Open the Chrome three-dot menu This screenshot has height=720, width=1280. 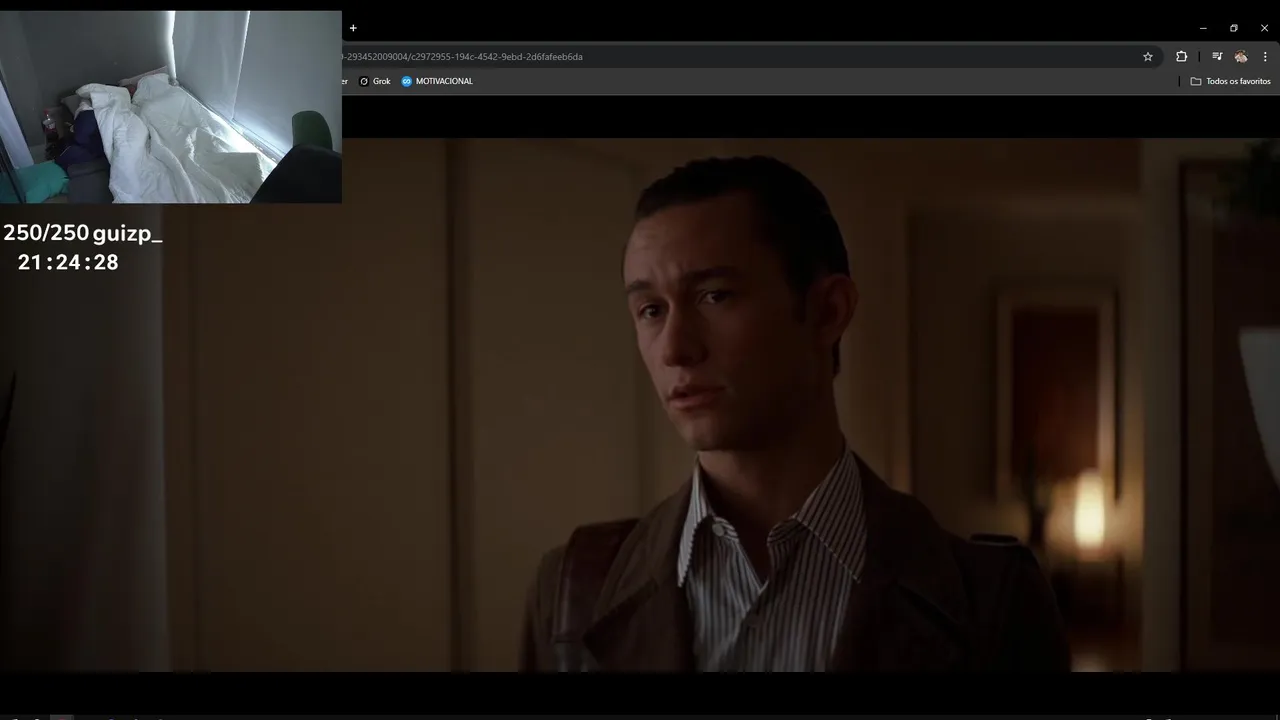point(1265,57)
